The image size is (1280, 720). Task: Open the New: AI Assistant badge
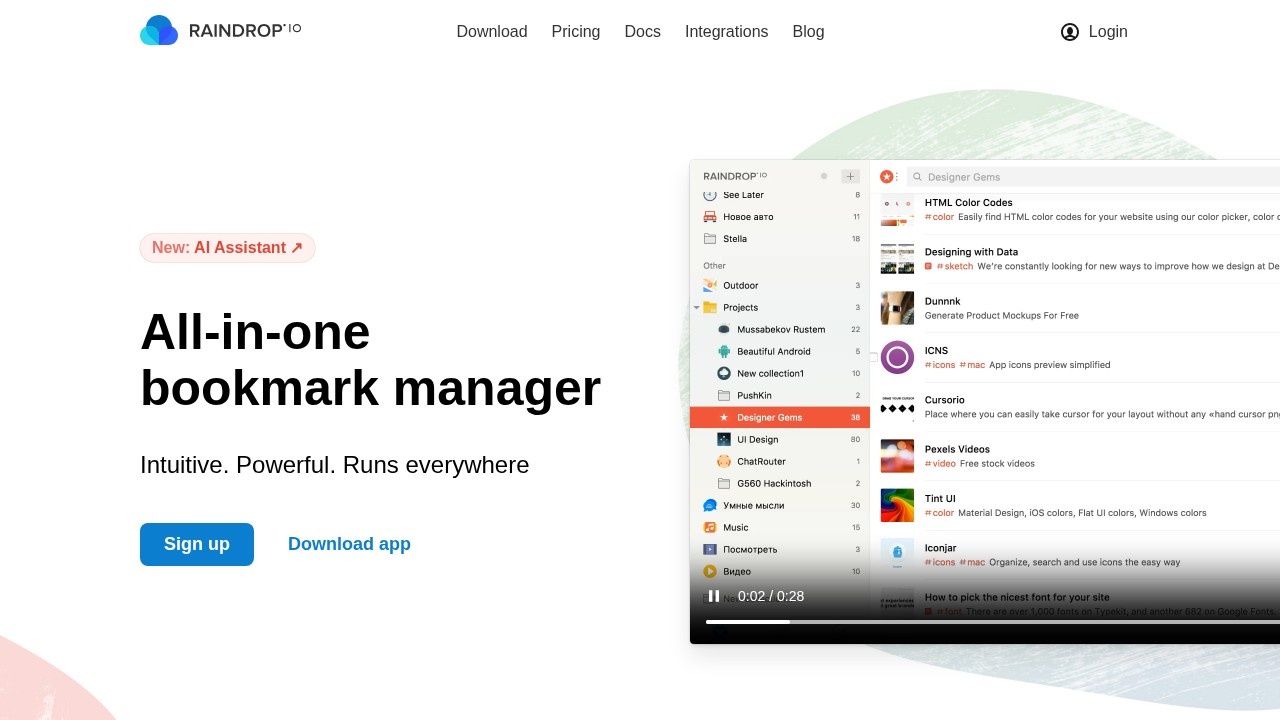pos(228,248)
